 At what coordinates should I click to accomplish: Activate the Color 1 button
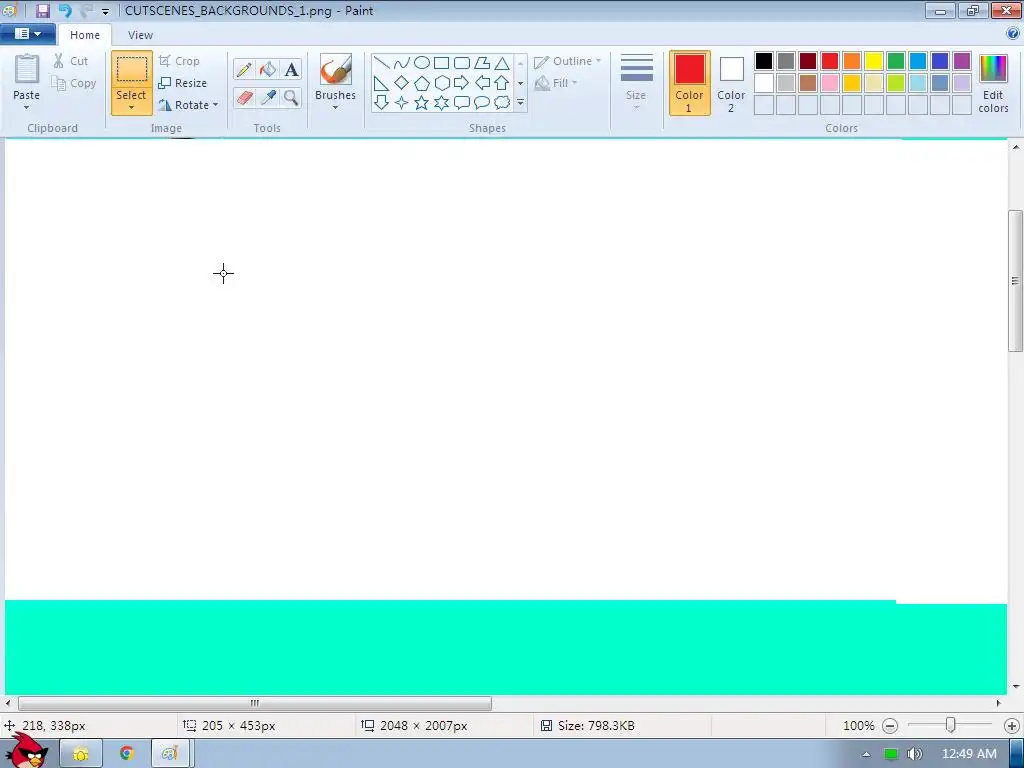(690, 84)
